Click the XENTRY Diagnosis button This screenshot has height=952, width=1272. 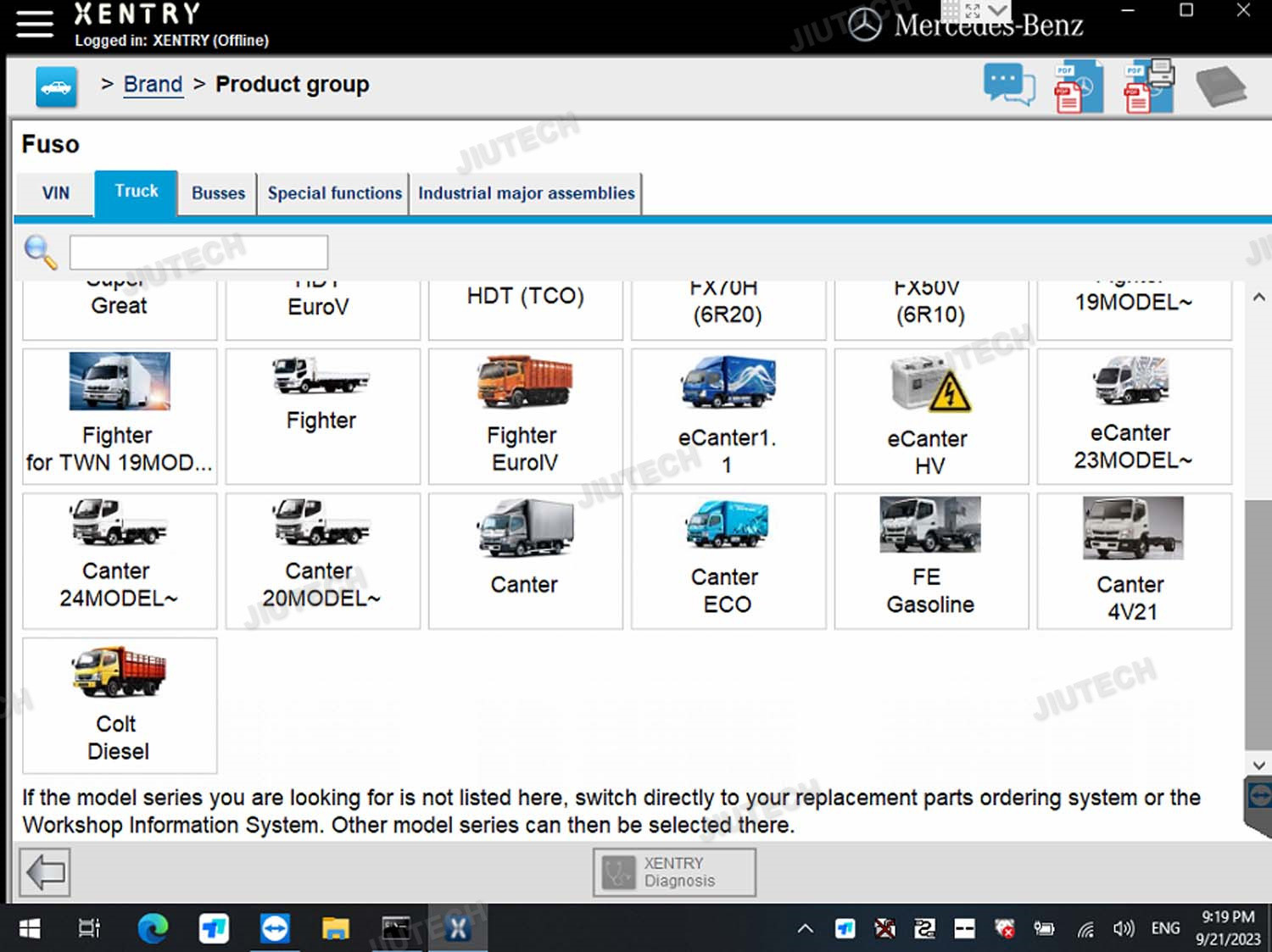point(674,872)
